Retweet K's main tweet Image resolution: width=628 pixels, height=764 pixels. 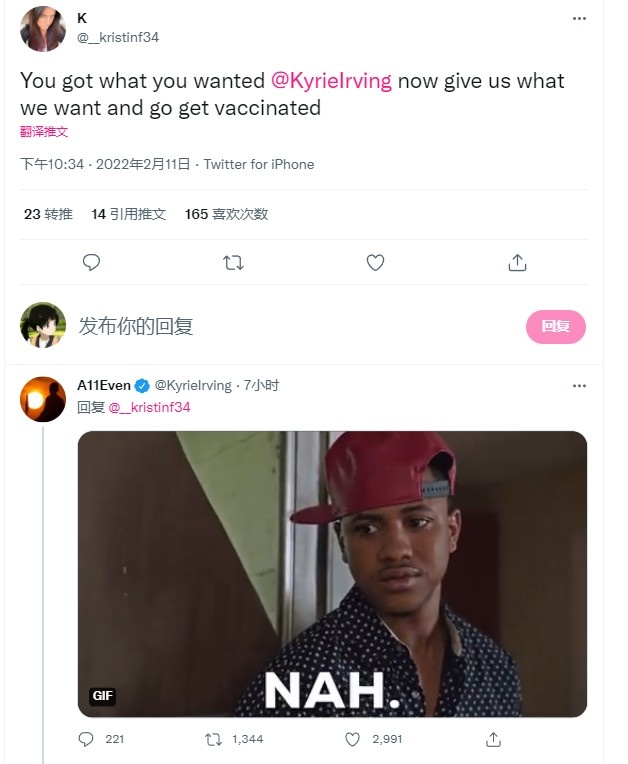(233, 262)
